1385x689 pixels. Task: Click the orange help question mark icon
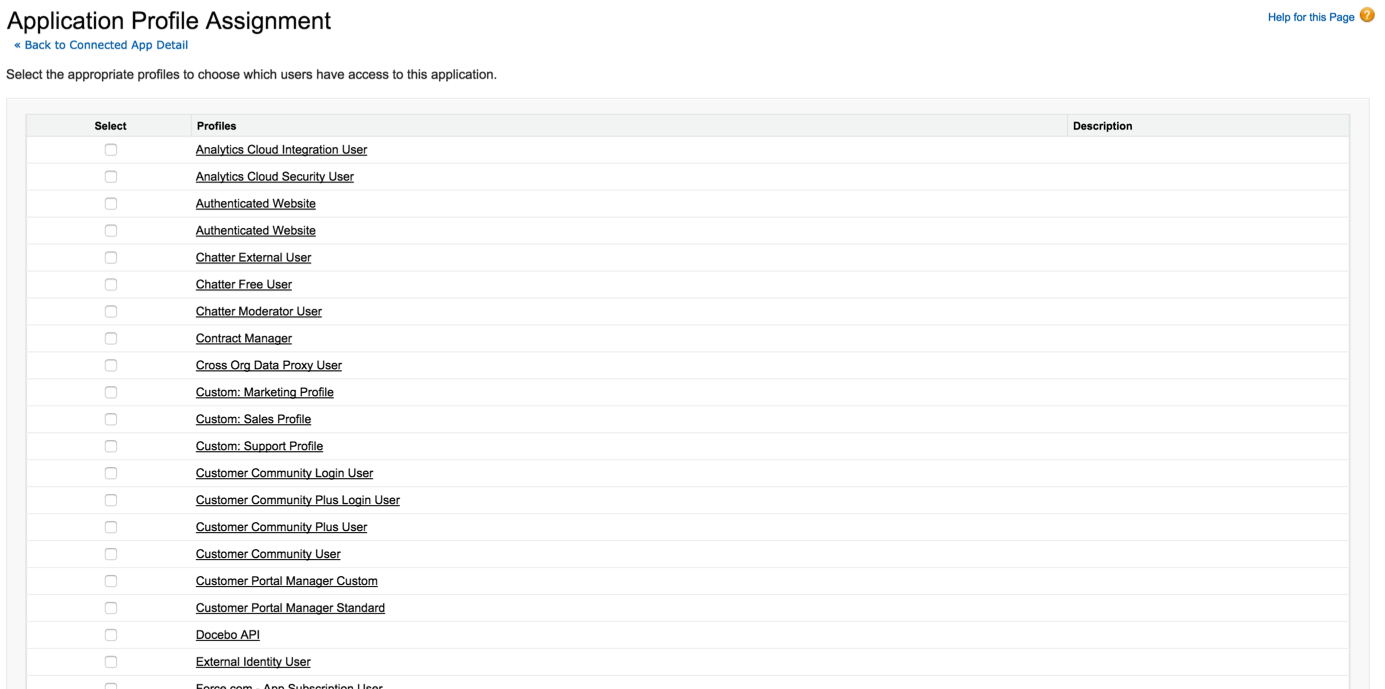point(1367,16)
